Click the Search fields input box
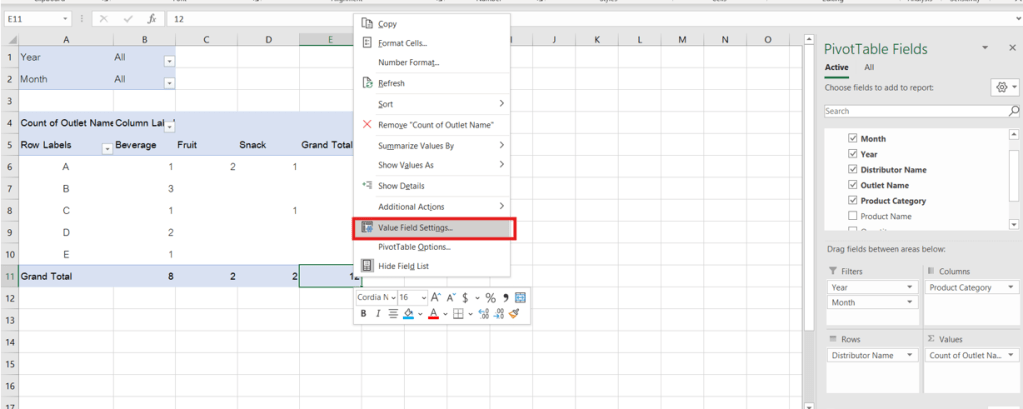The height and width of the screenshot is (409, 1023). [x=915, y=111]
